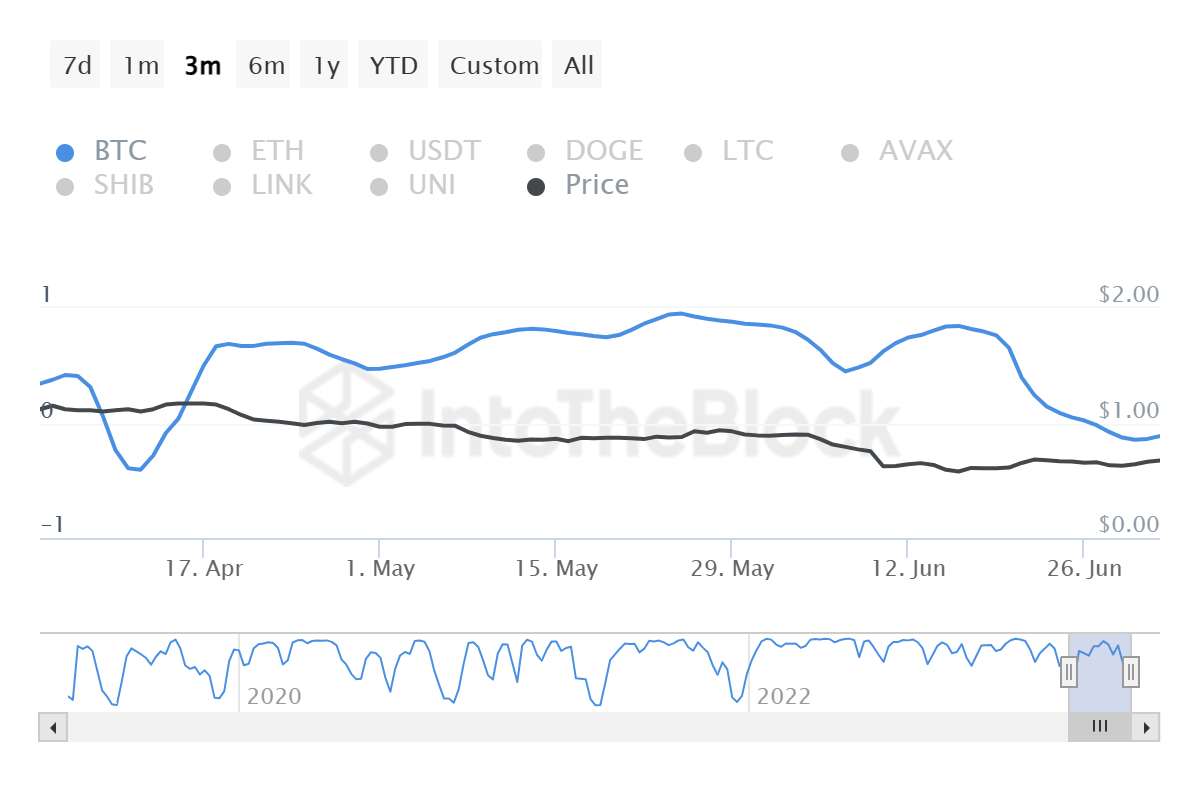
Task: Switch to the 1m range
Action: tap(140, 66)
